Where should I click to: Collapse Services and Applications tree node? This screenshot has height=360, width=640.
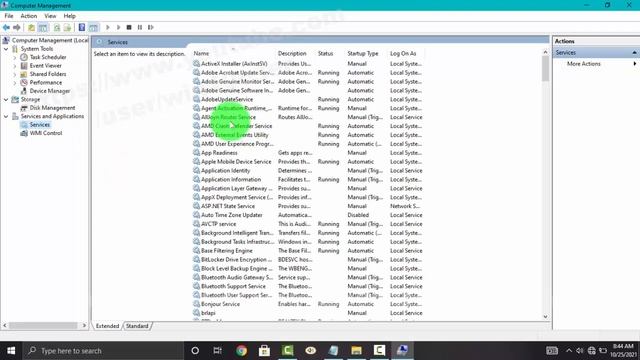[x=6, y=116]
